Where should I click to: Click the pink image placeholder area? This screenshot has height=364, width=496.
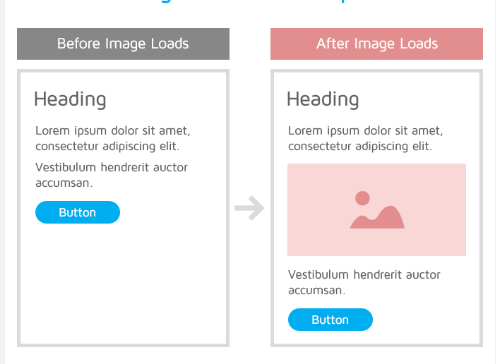377,210
